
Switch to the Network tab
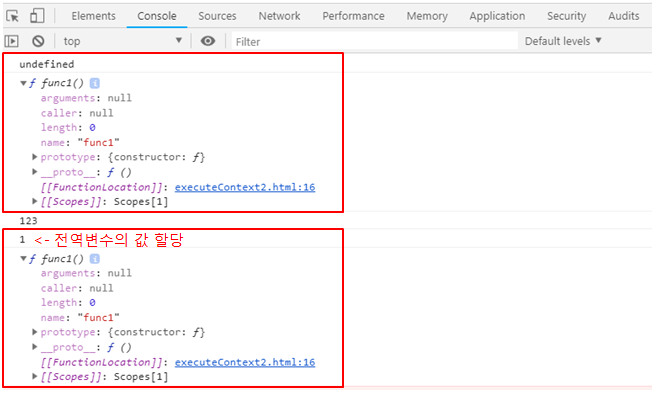[279, 16]
